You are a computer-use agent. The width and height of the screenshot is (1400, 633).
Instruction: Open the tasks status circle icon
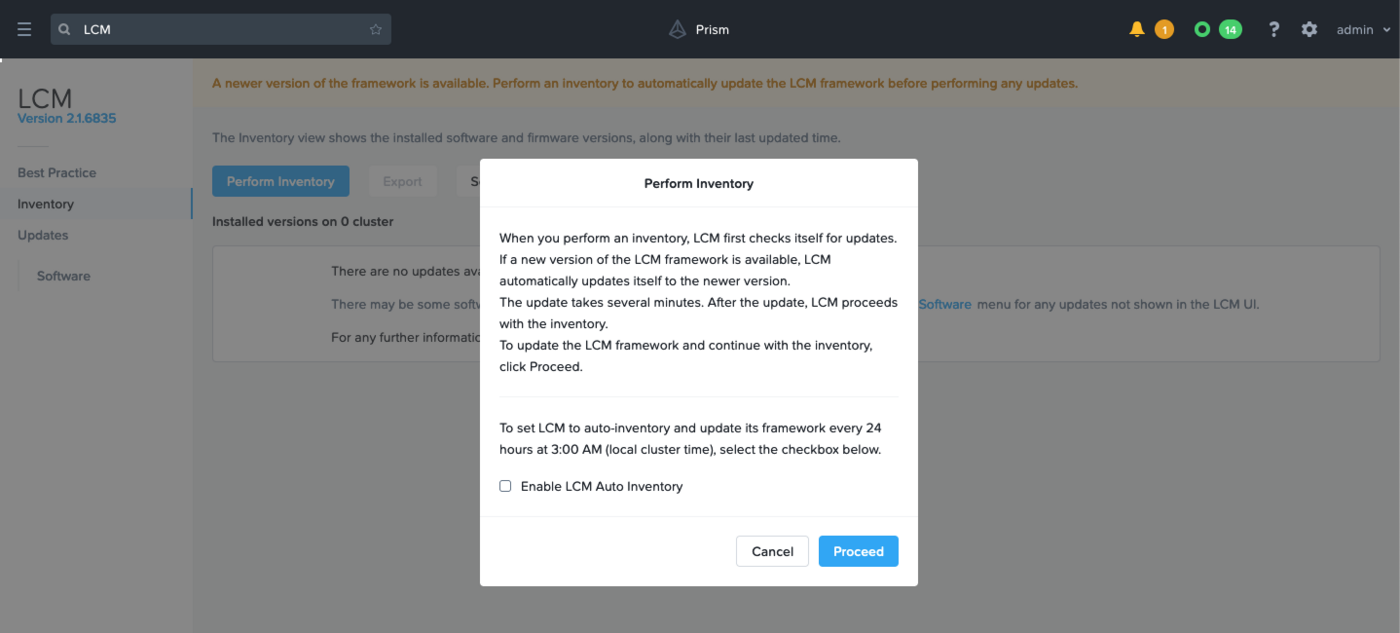tap(1202, 29)
